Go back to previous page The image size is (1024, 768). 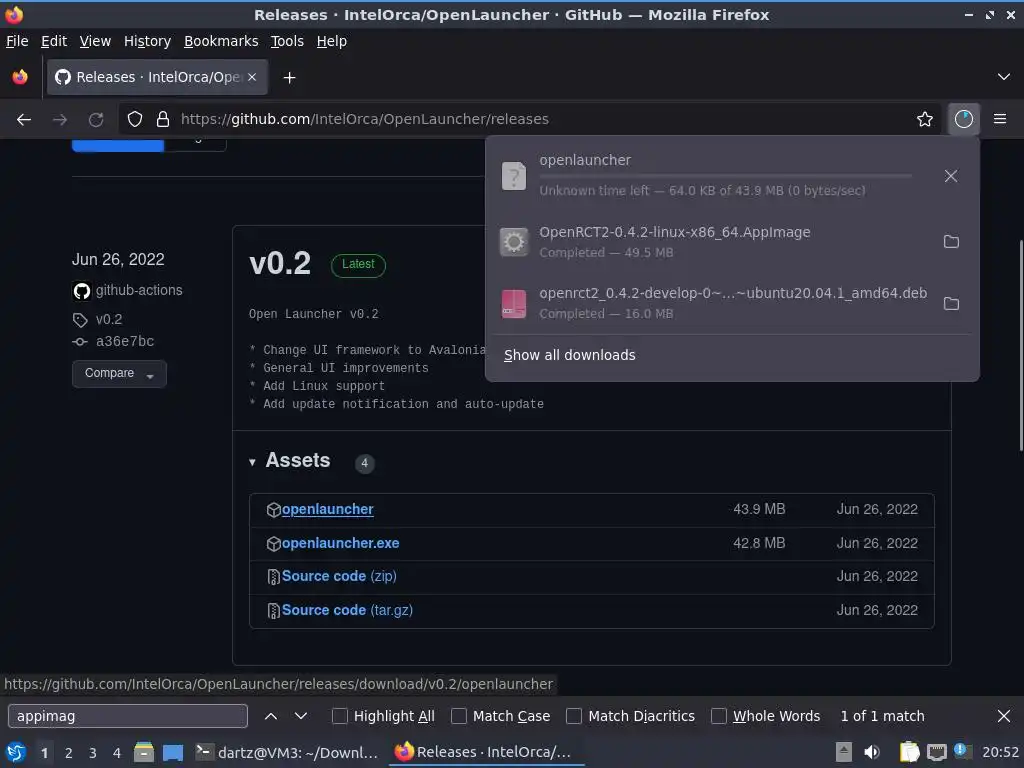coord(24,119)
